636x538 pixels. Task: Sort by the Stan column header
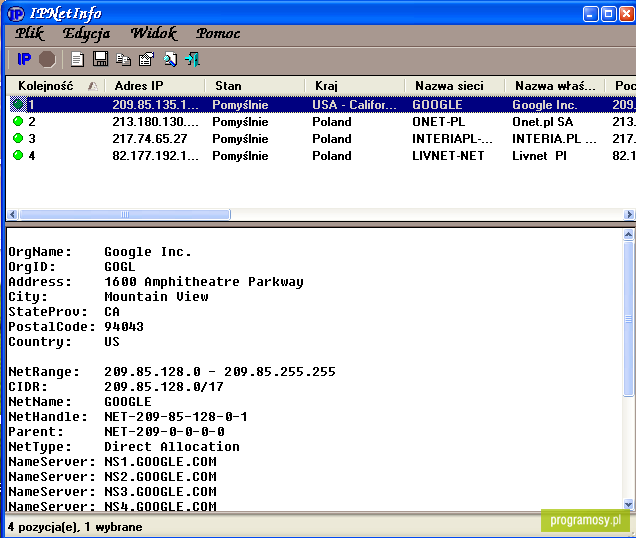click(255, 86)
